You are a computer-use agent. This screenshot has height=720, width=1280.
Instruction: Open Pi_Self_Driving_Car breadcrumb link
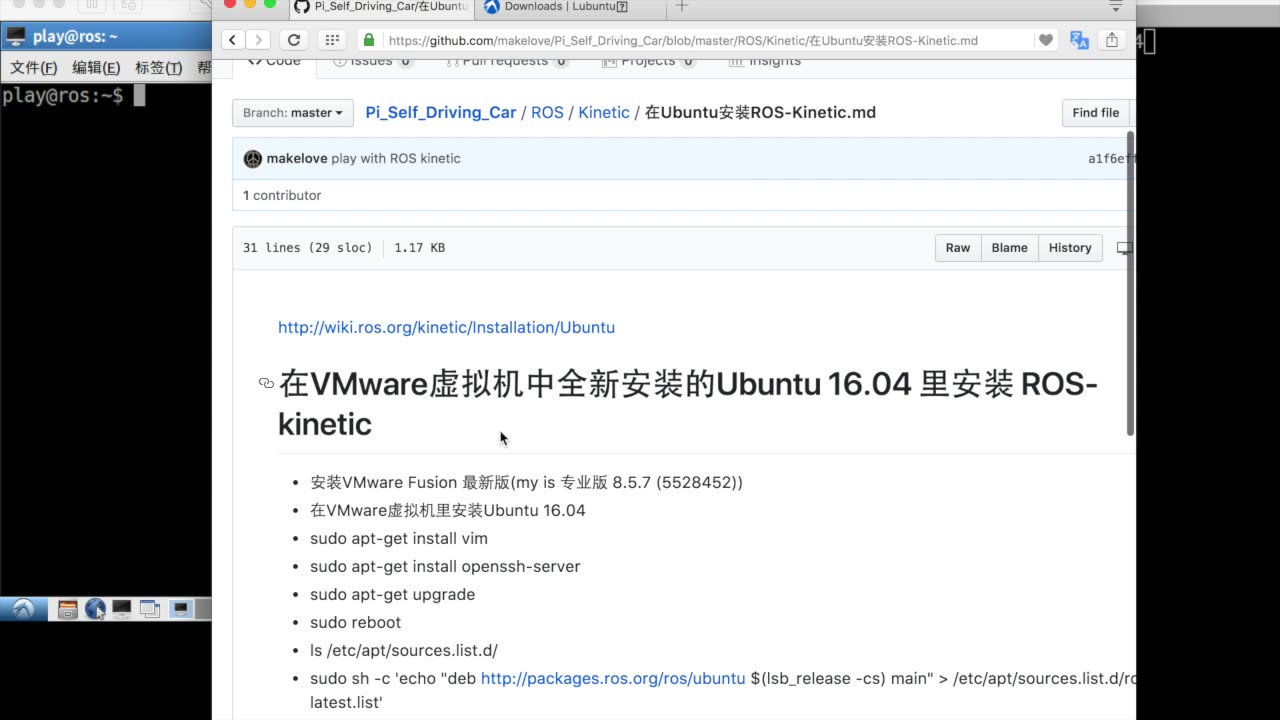(x=441, y=112)
